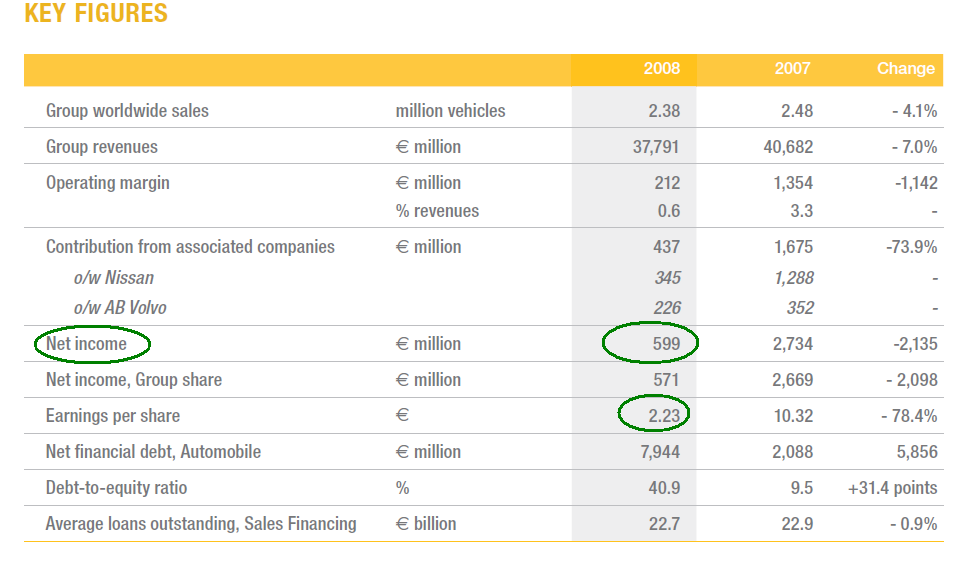The image size is (962, 567).
Task: Select the 437 contribution value
Action: pyautogui.click(x=666, y=247)
